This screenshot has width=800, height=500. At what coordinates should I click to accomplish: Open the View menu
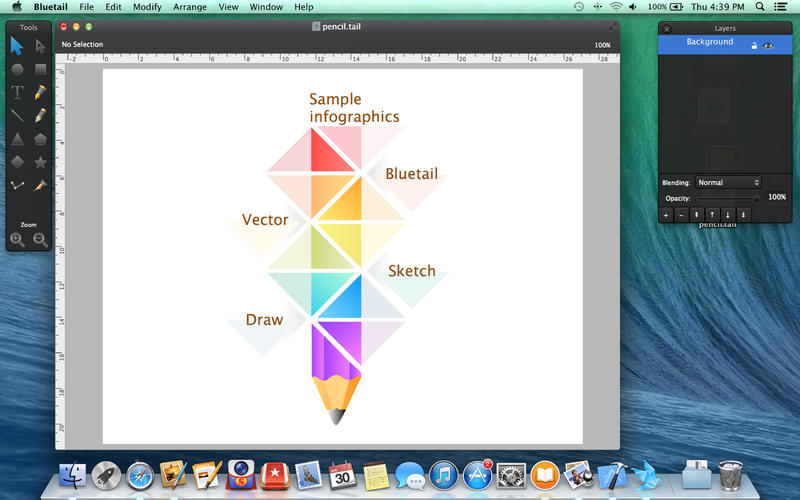(228, 7)
